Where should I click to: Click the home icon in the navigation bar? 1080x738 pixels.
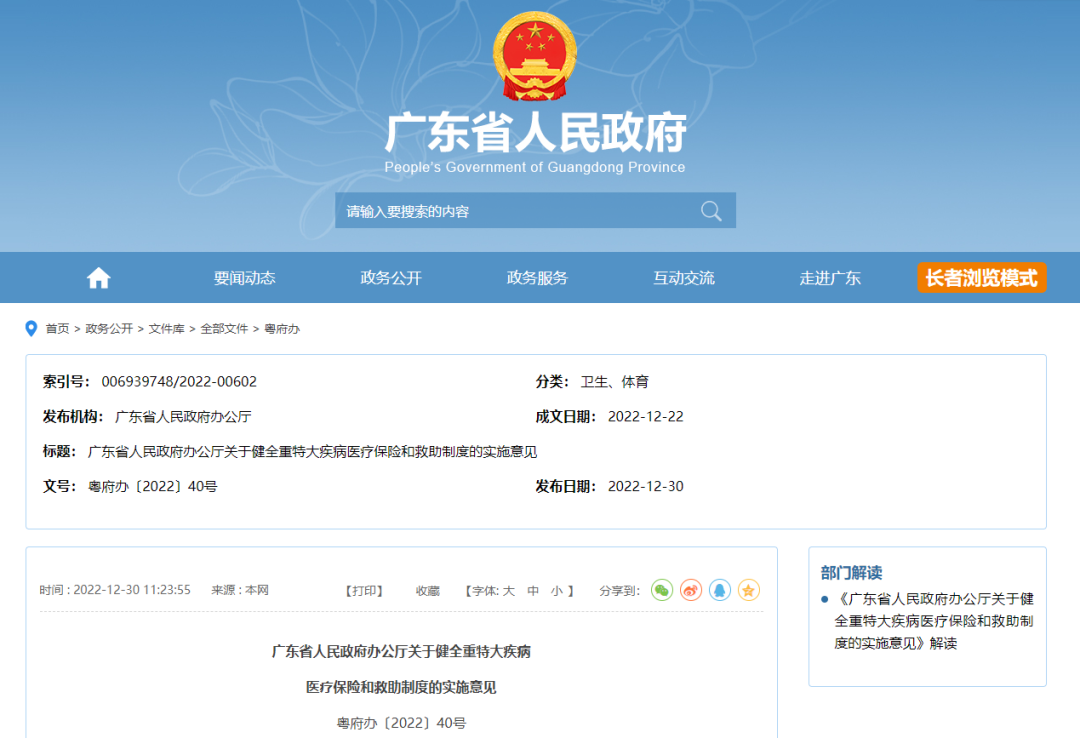(97, 277)
